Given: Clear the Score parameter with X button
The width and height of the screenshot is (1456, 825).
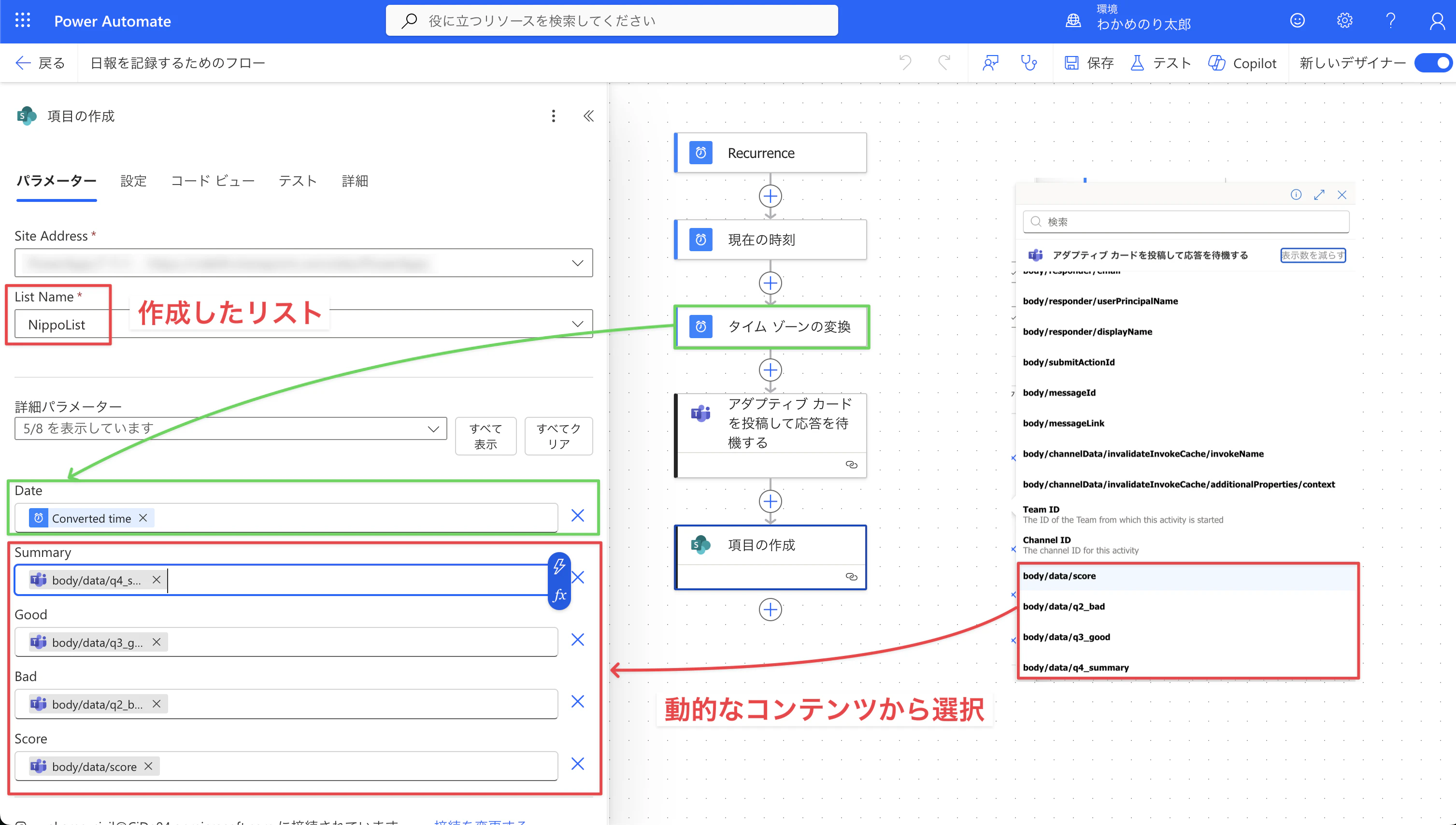Looking at the screenshot, I should pyautogui.click(x=577, y=764).
